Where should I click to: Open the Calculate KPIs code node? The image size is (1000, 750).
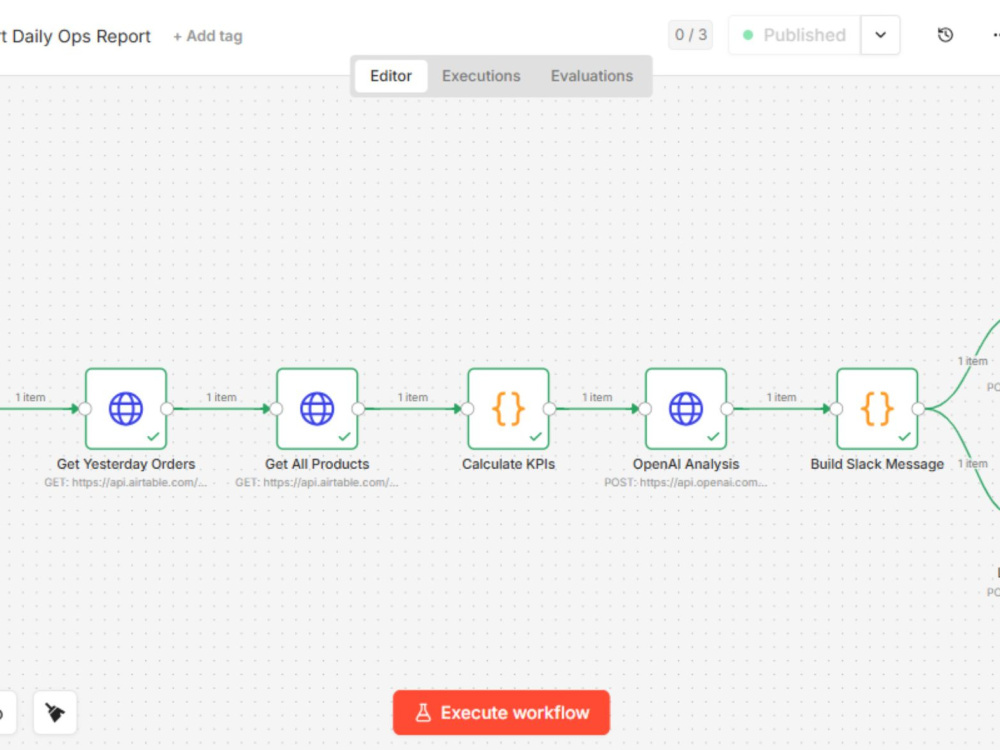pos(508,409)
